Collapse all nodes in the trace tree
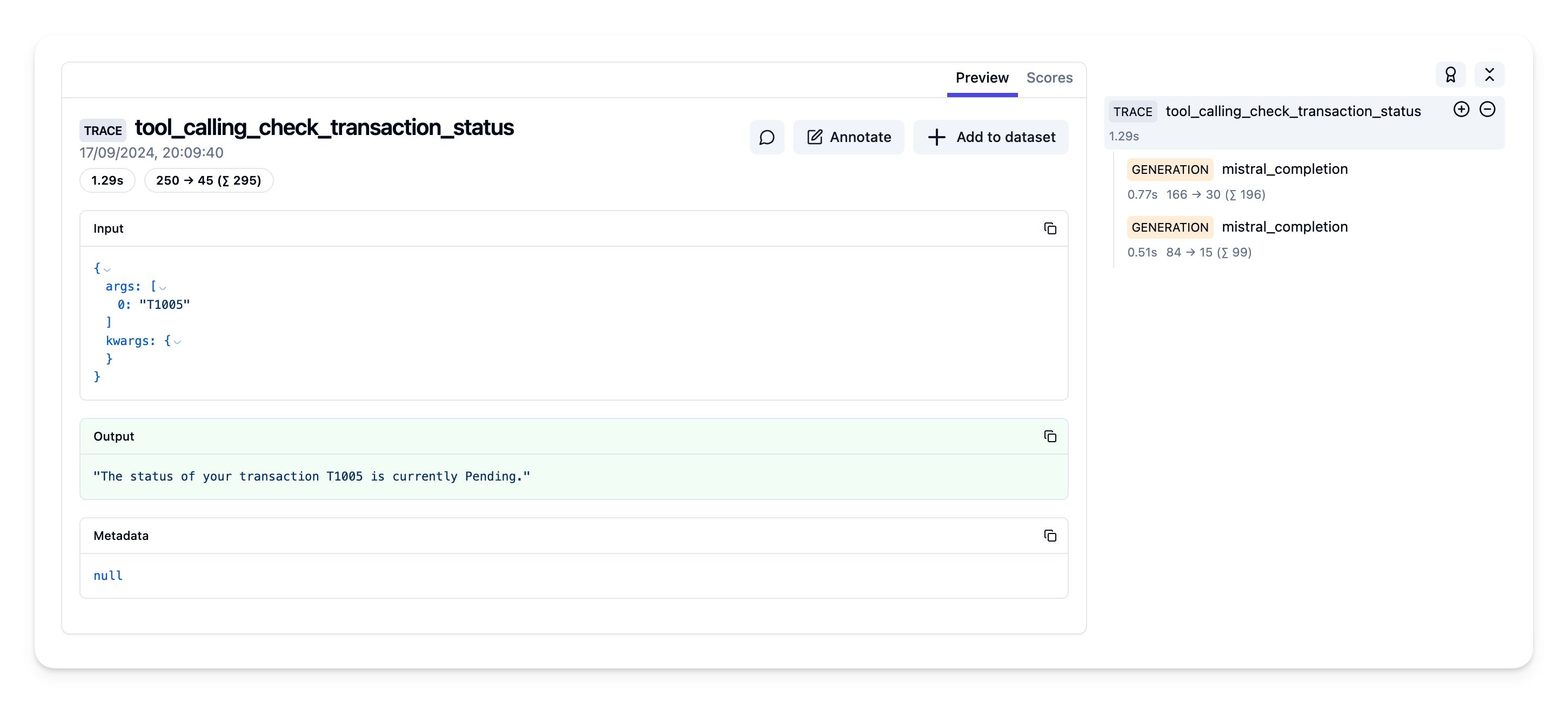1568x703 pixels. (1488, 110)
